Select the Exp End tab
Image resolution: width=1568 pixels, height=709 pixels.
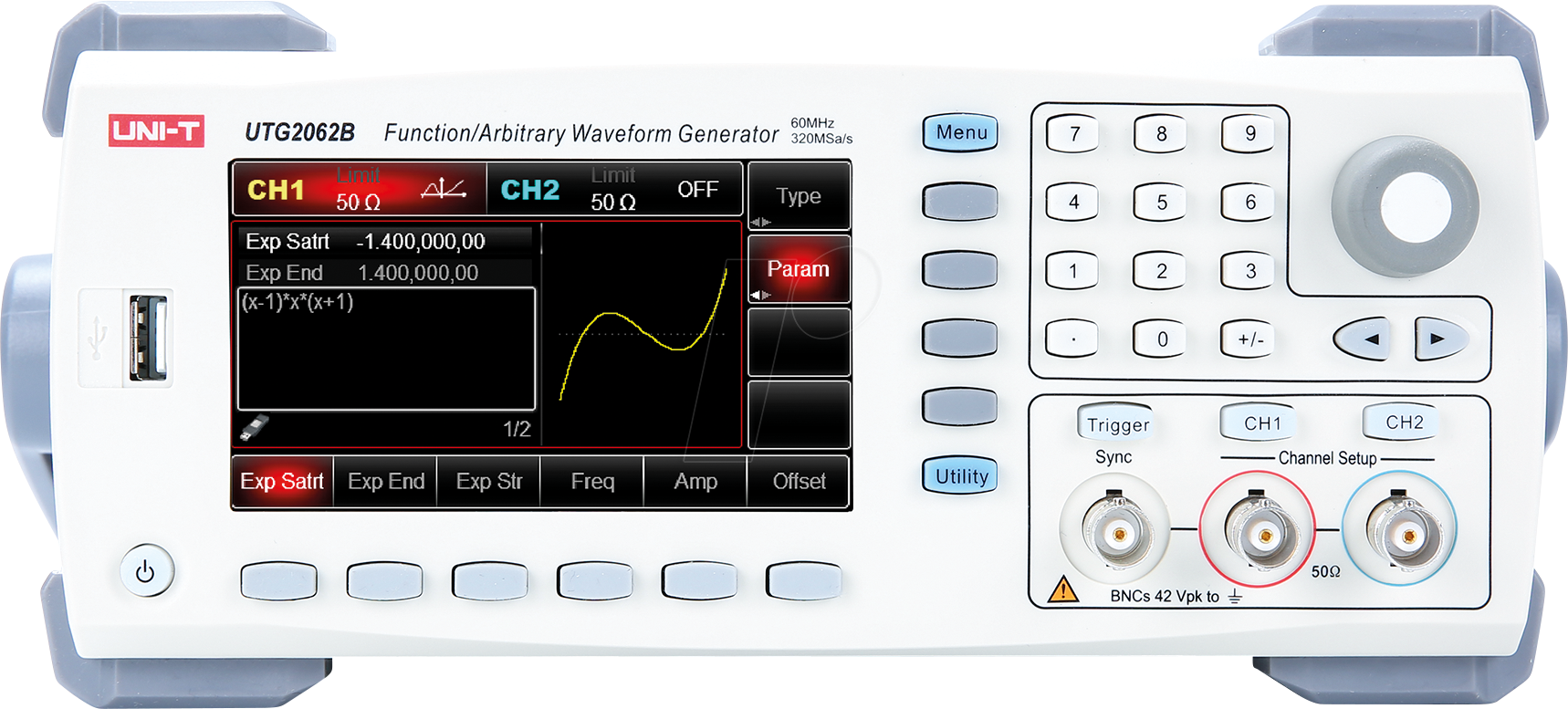point(385,481)
